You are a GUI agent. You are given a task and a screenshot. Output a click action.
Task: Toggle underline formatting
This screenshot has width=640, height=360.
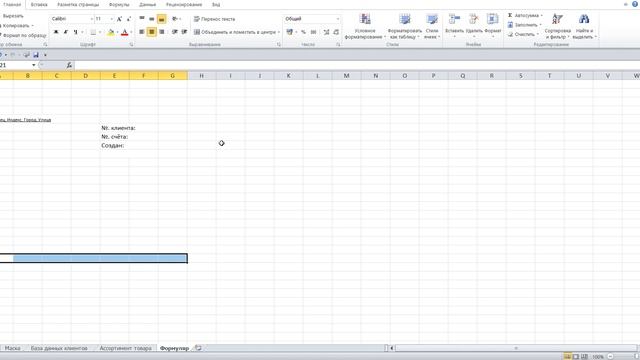(76, 32)
